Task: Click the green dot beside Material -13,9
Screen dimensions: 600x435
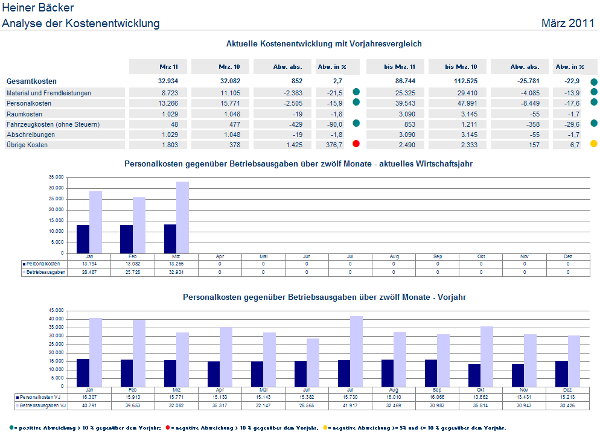Action: point(593,92)
